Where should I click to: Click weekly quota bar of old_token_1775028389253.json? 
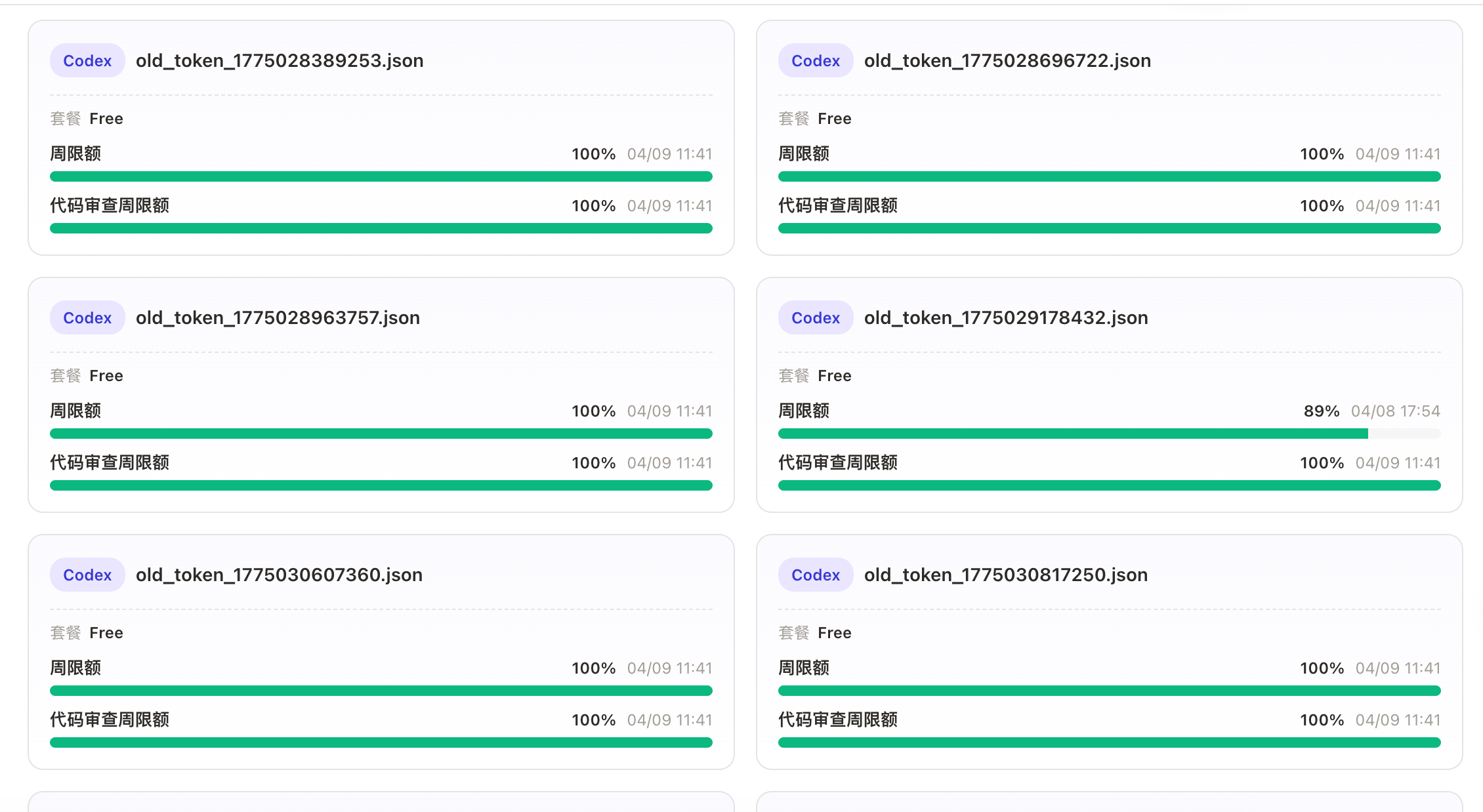pyautogui.click(x=381, y=176)
